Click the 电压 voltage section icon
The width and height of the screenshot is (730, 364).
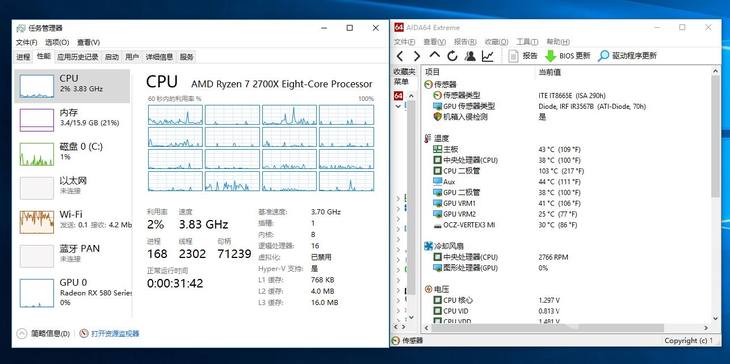point(429,289)
